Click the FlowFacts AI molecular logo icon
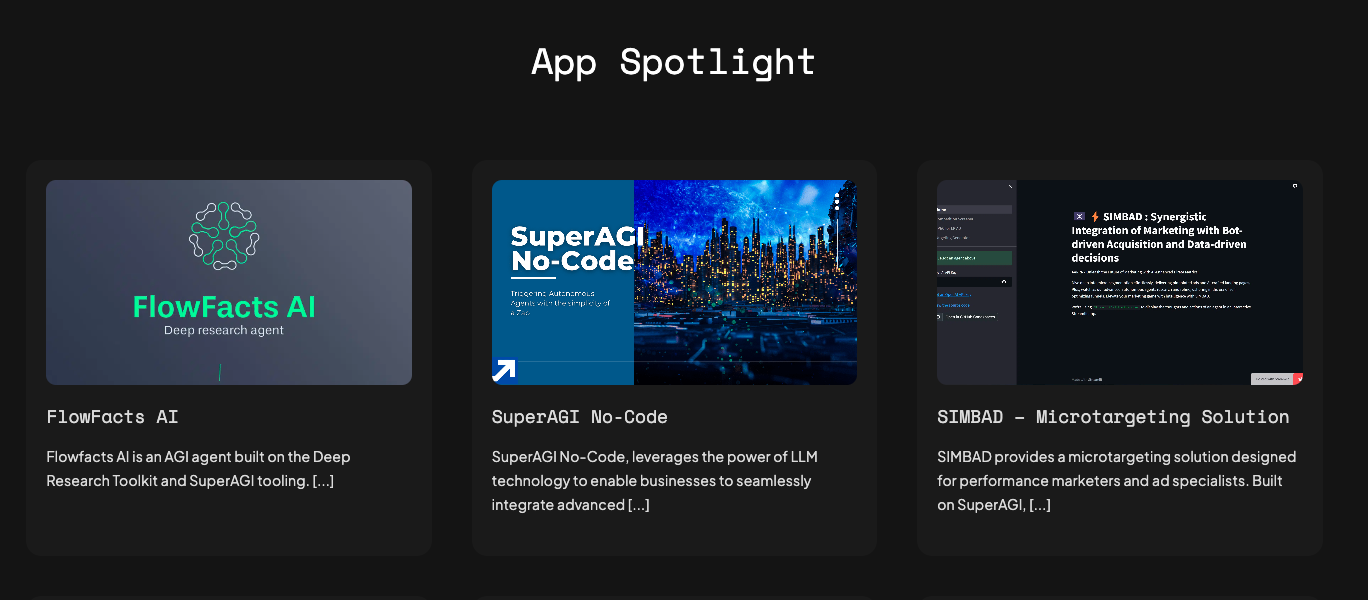 pyautogui.click(x=224, y=235)
